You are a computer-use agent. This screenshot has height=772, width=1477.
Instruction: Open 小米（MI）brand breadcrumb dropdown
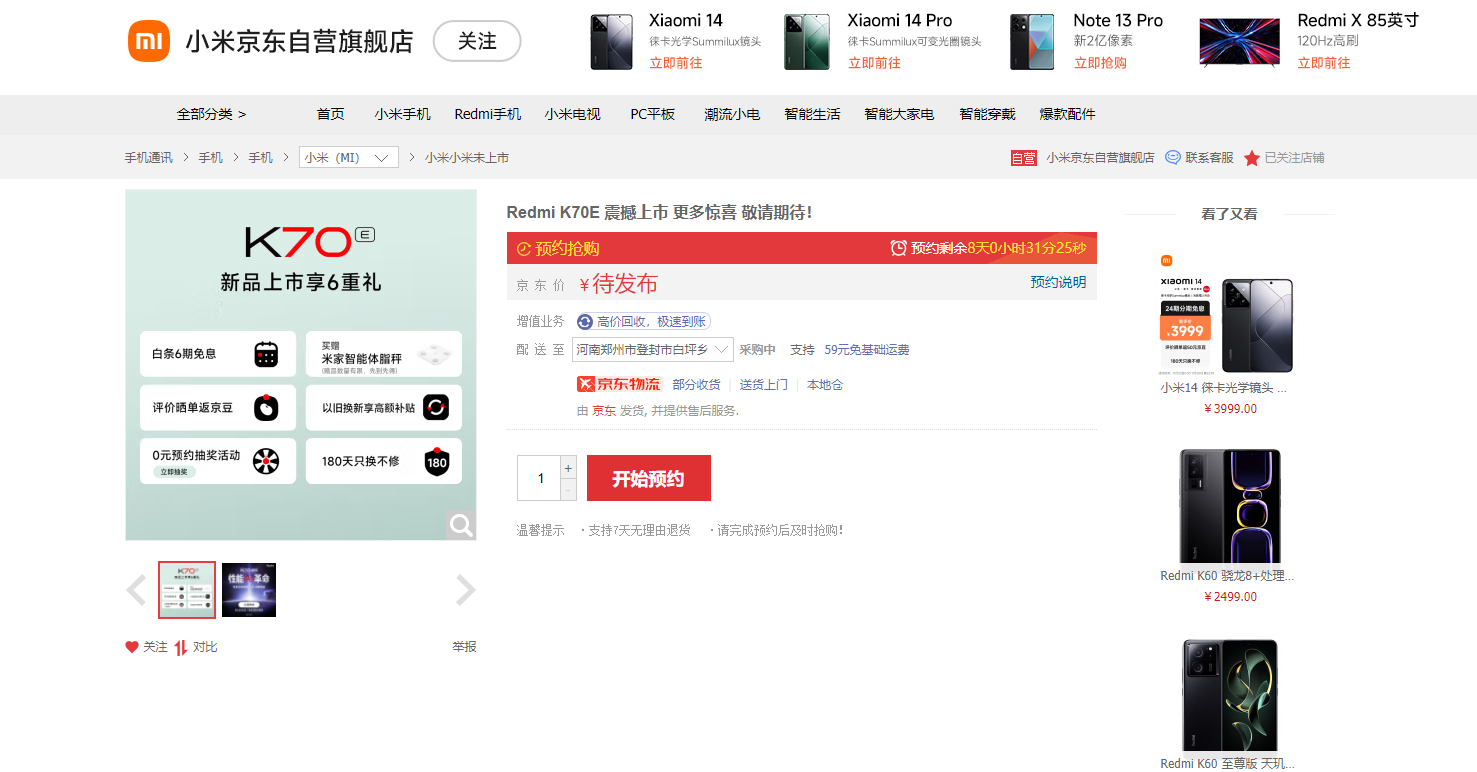pyautogui.click(x=349, y=158)
